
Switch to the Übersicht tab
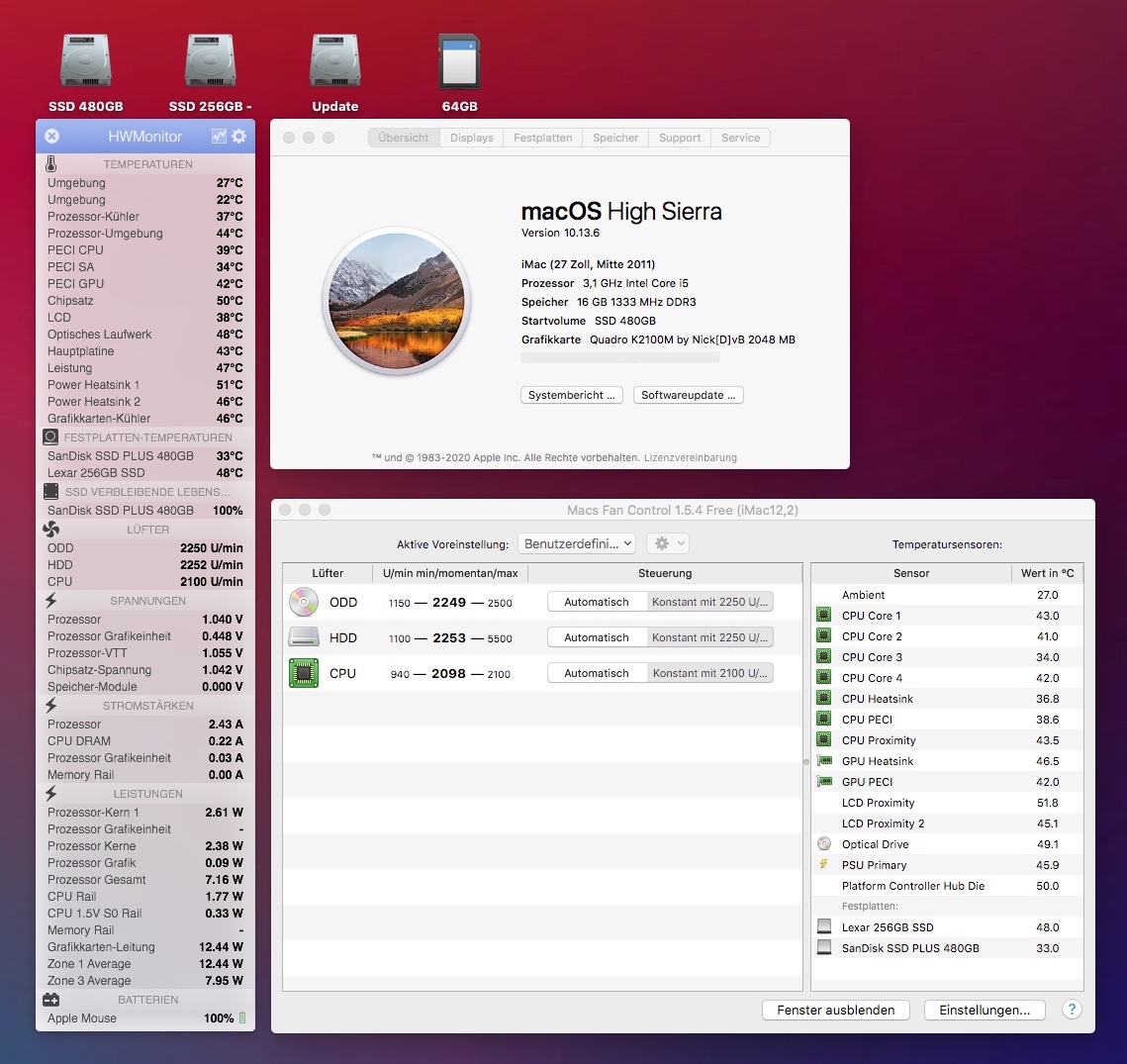tap(404, 138)
